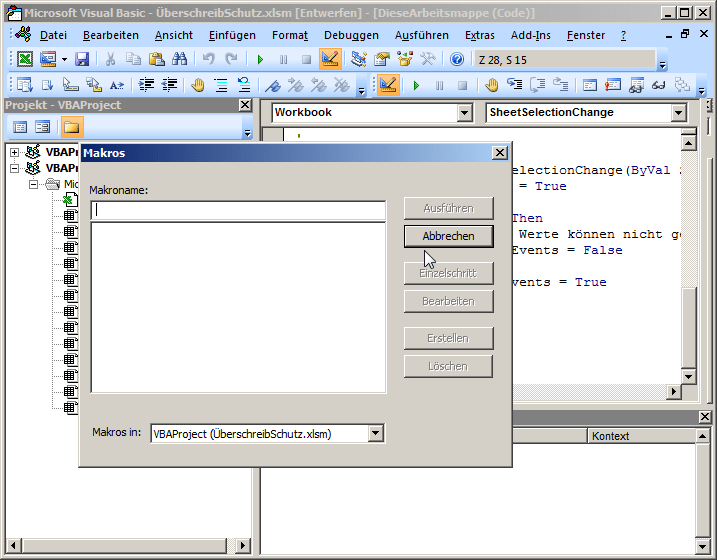
Task: Click the Next Bookmark icon
Action: (296, 85)
